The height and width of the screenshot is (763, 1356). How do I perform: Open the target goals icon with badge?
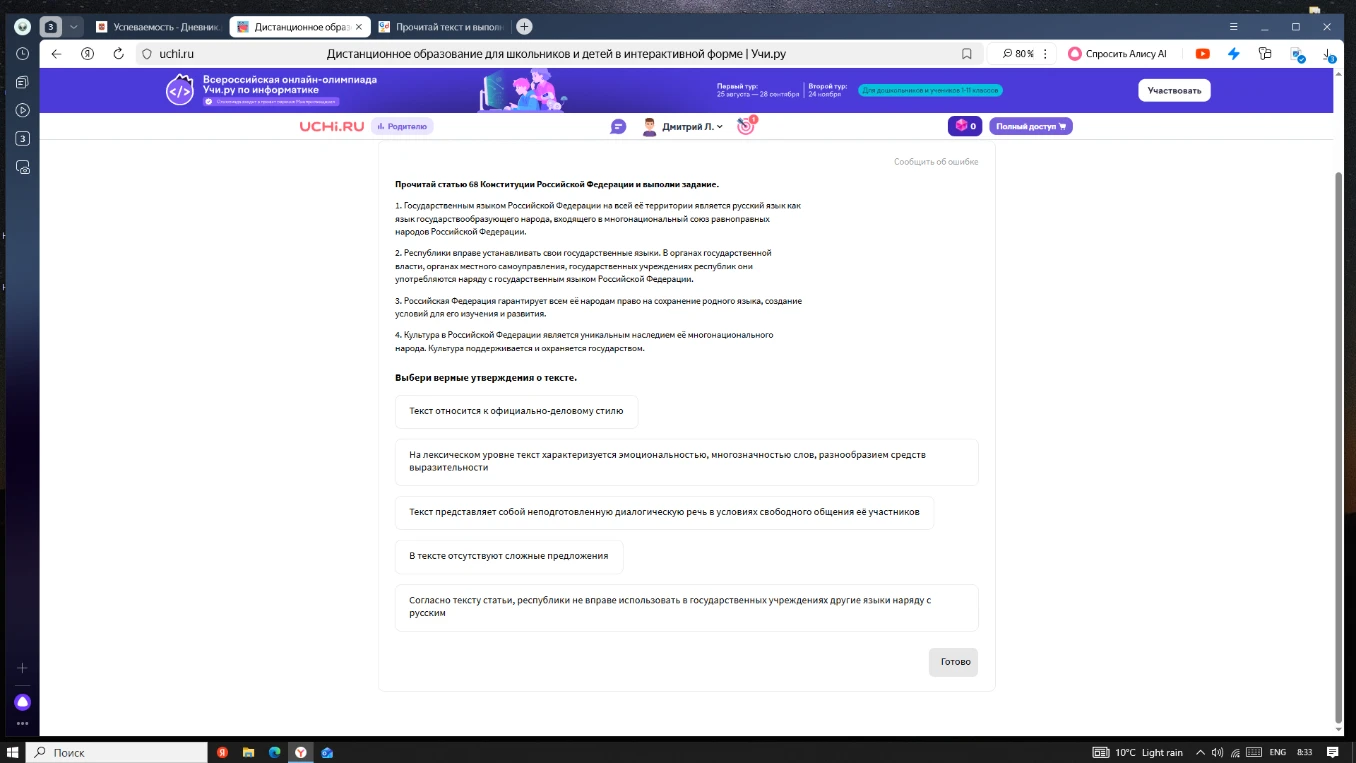coord(746,126)
